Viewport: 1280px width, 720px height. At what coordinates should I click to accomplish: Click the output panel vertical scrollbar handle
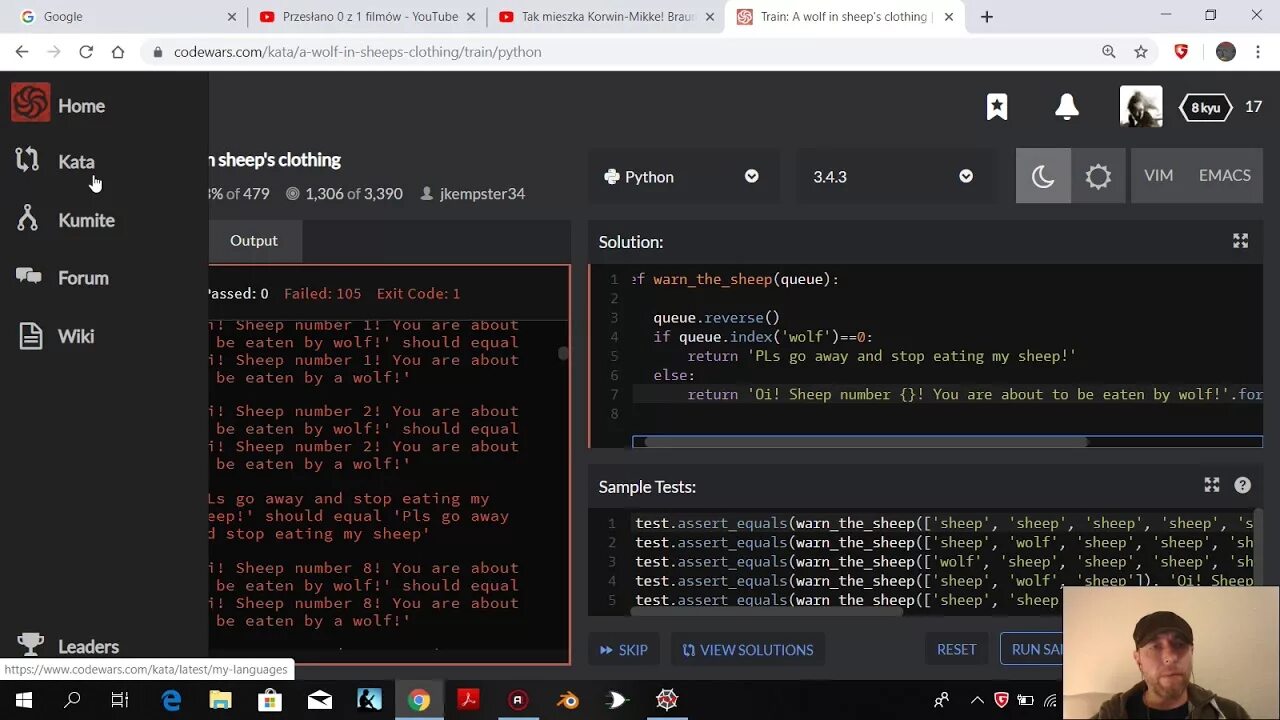(563, 353)
